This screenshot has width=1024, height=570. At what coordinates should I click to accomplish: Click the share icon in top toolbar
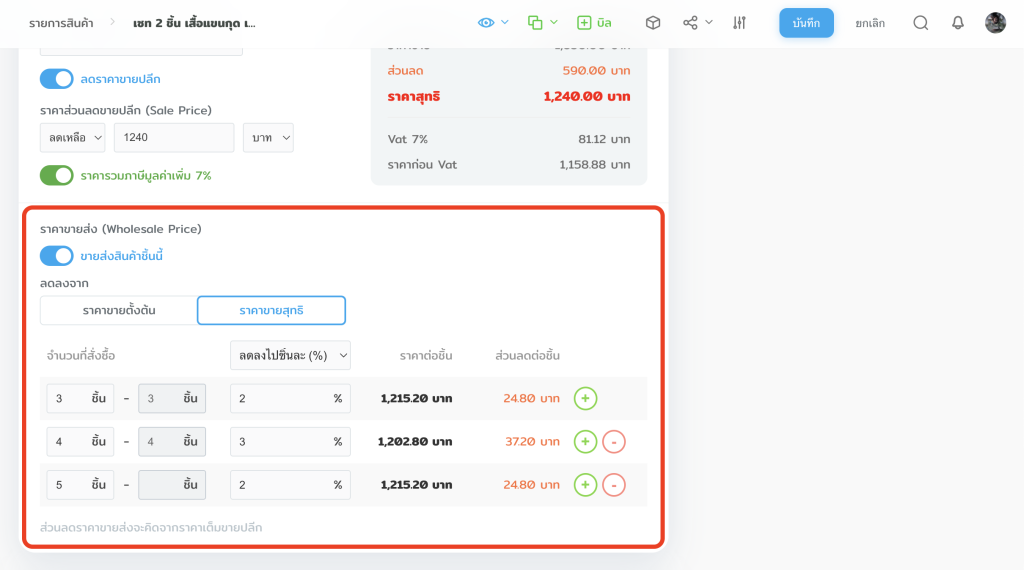690,22
